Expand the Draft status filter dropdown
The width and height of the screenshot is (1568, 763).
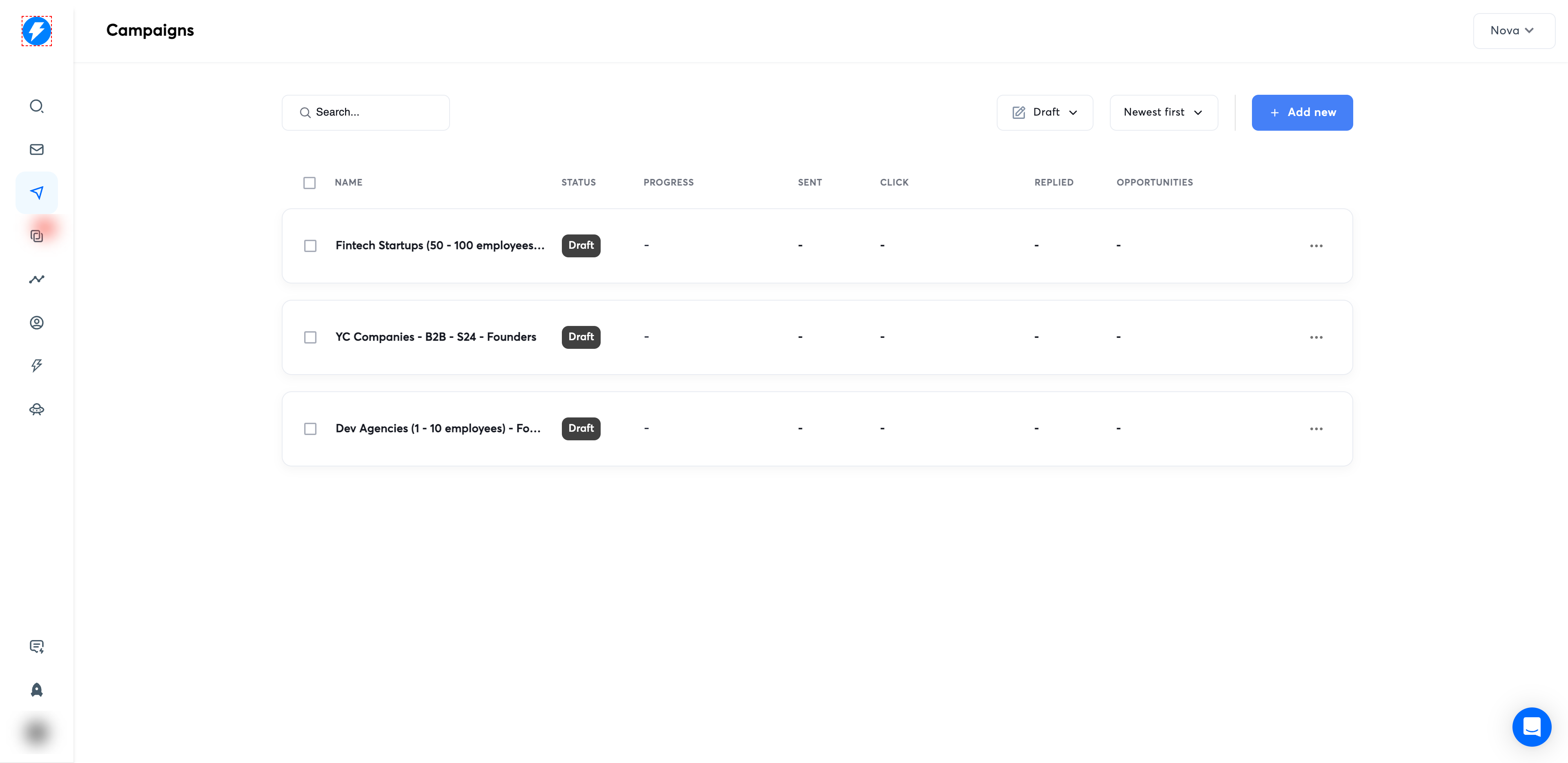pos(1045,113)
